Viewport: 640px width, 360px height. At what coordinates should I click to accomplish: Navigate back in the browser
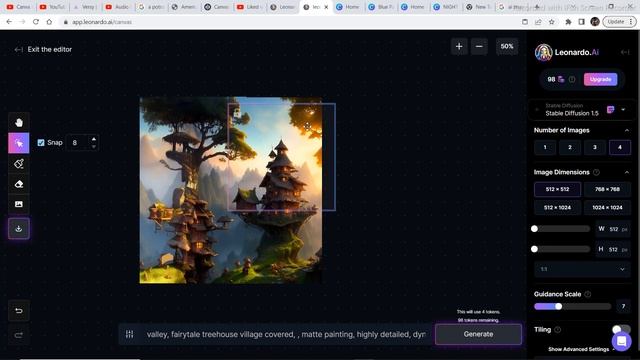pos(9,22)
